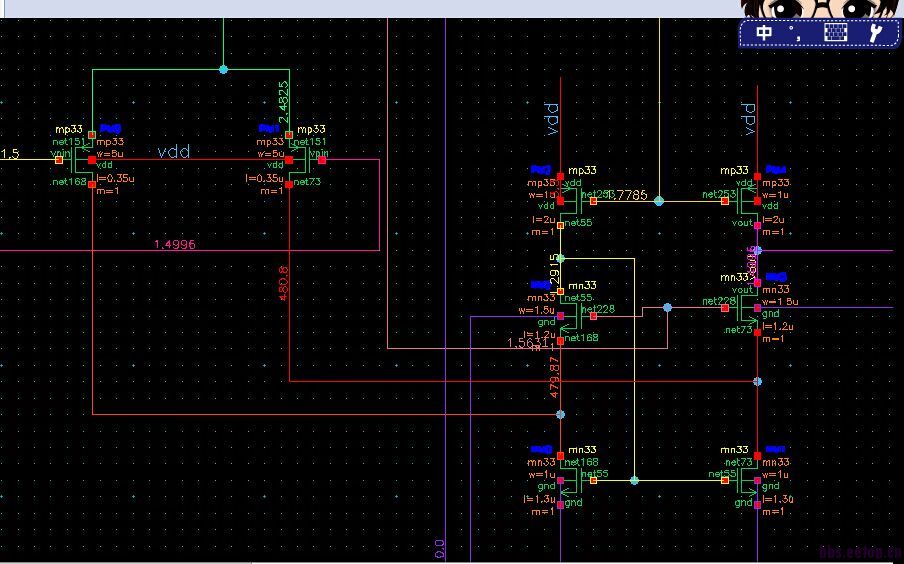Click the net73 label under the right 5u PMOS

point(308,182)
